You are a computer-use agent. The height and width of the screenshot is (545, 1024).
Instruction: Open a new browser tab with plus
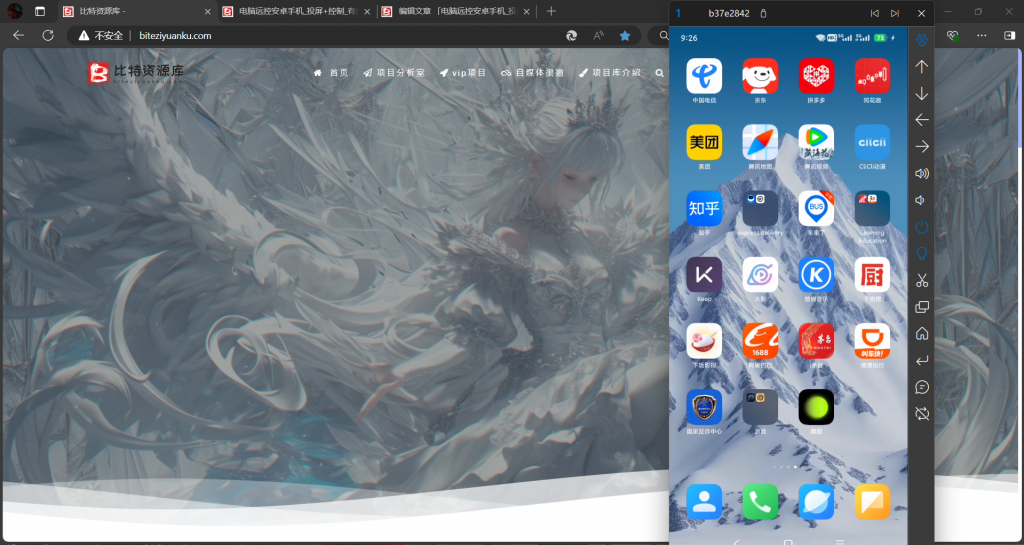pyautogui.click(x=551, y=11)
